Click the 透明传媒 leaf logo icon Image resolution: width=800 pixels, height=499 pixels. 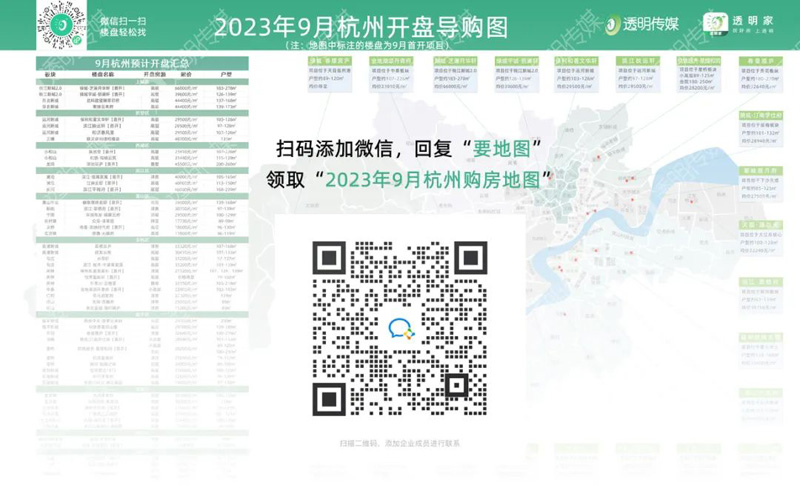[612, 25]
